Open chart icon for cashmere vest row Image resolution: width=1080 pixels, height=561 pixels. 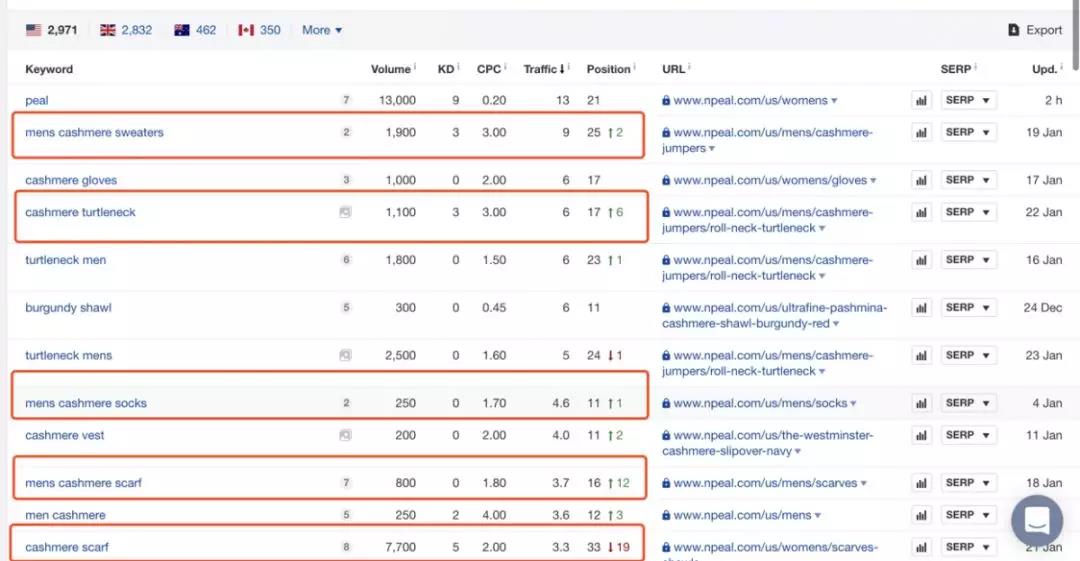coord(921,435)
